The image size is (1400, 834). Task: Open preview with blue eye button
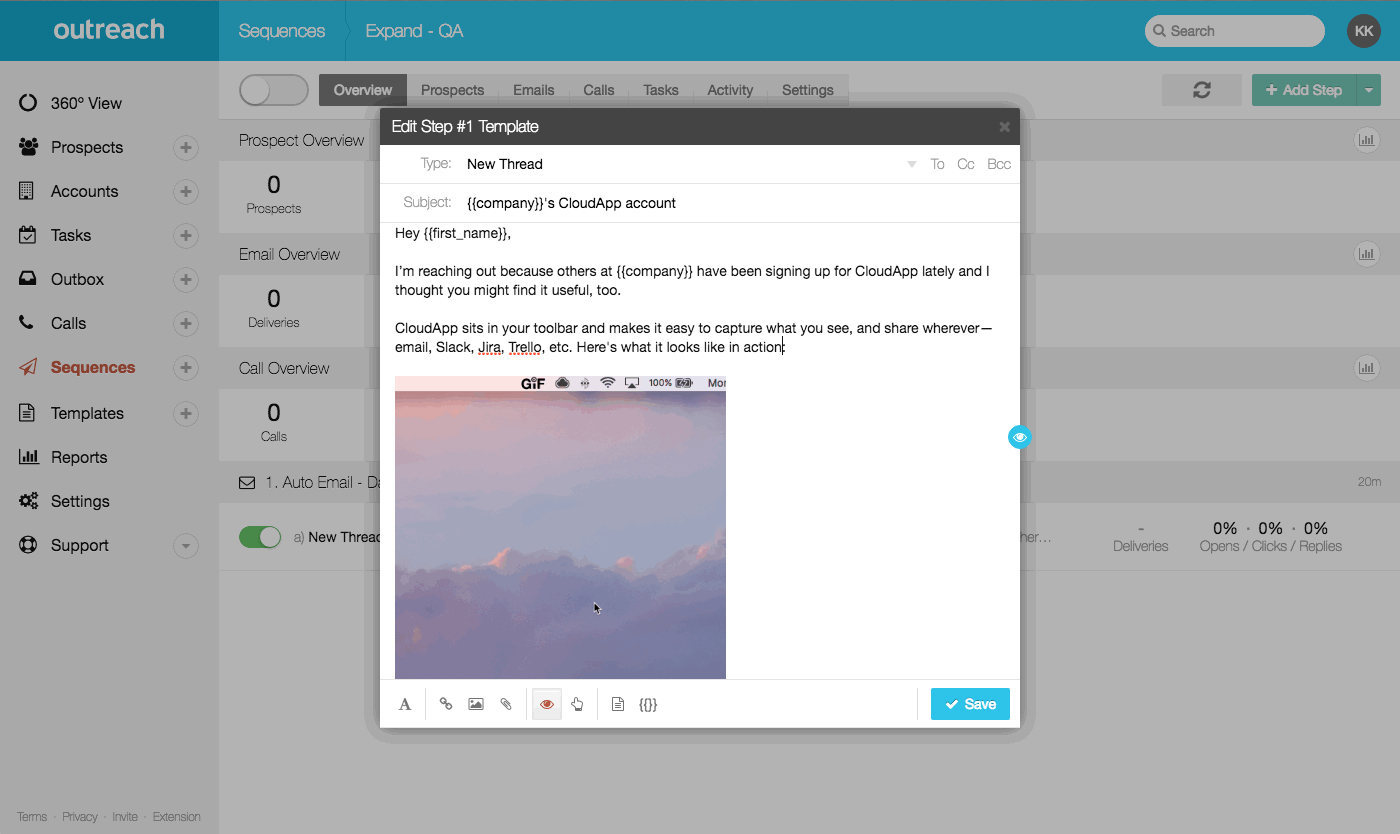[1019, 437]
